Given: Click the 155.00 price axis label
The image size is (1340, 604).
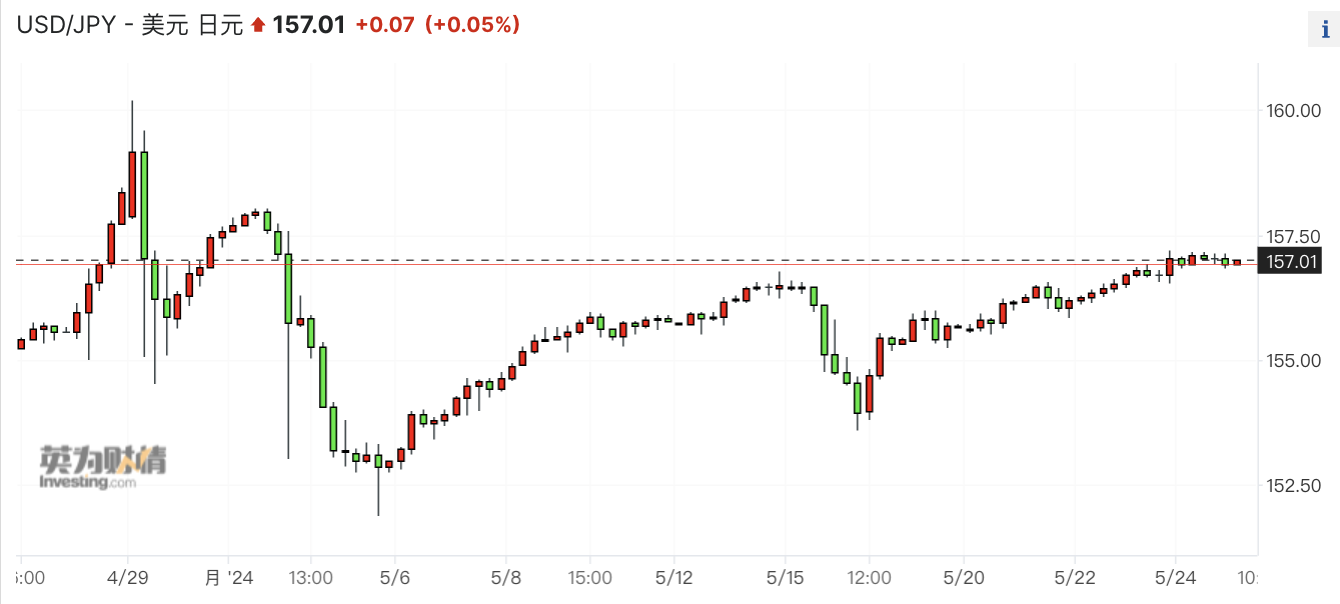Looking at the screenshot, I should click(x=1297, y=360).
